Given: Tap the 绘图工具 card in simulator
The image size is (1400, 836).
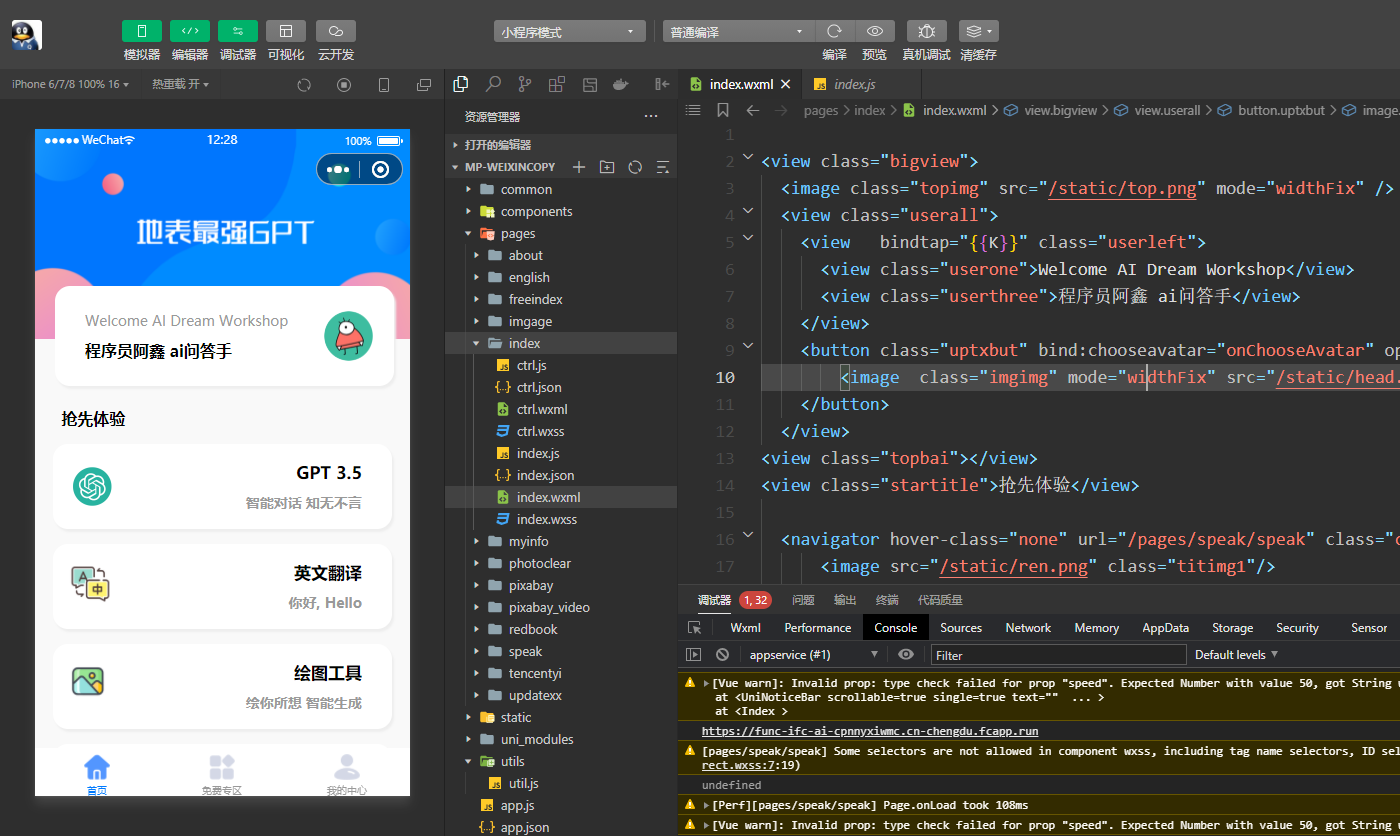Looking at the screenshot, I should (222, 687).
